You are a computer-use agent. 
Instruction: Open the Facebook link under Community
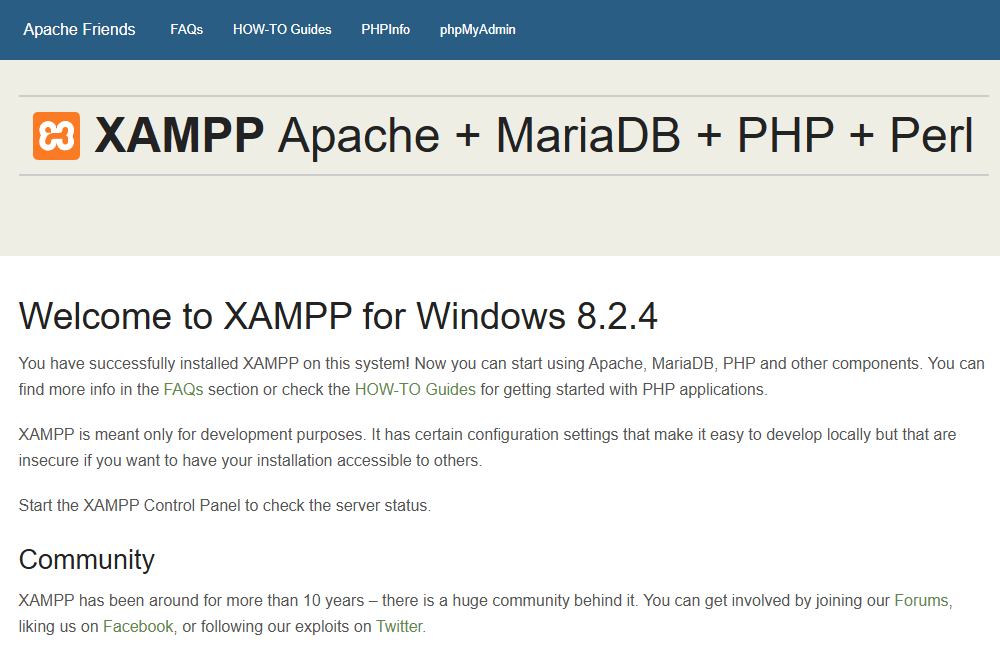tap(138, 627)
